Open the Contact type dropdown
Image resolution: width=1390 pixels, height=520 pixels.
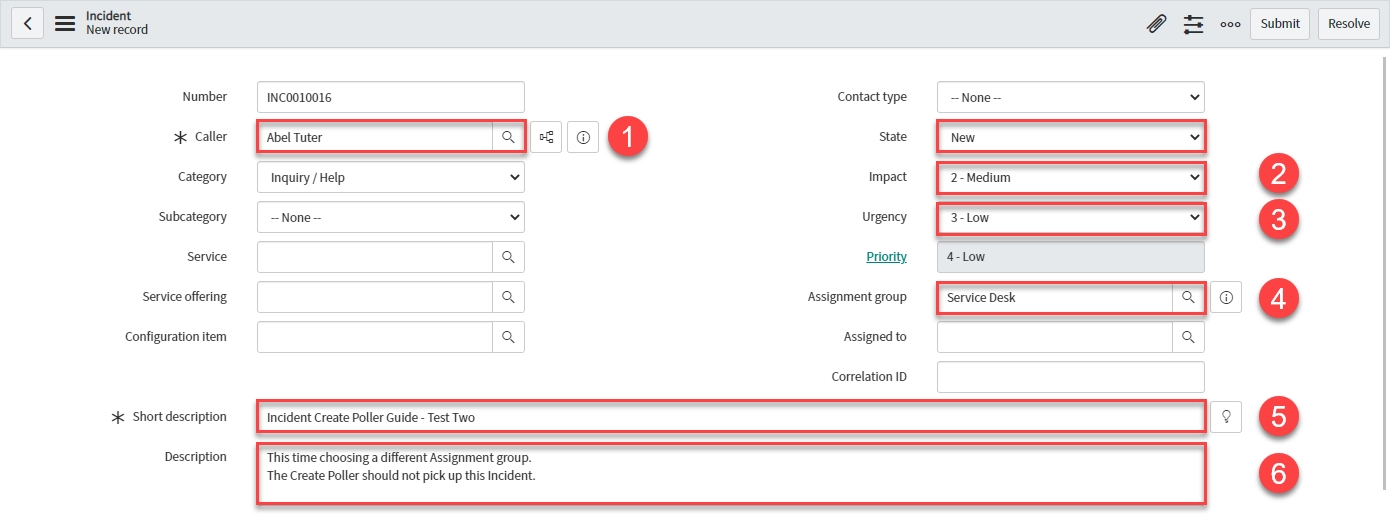click(1070, 97)
